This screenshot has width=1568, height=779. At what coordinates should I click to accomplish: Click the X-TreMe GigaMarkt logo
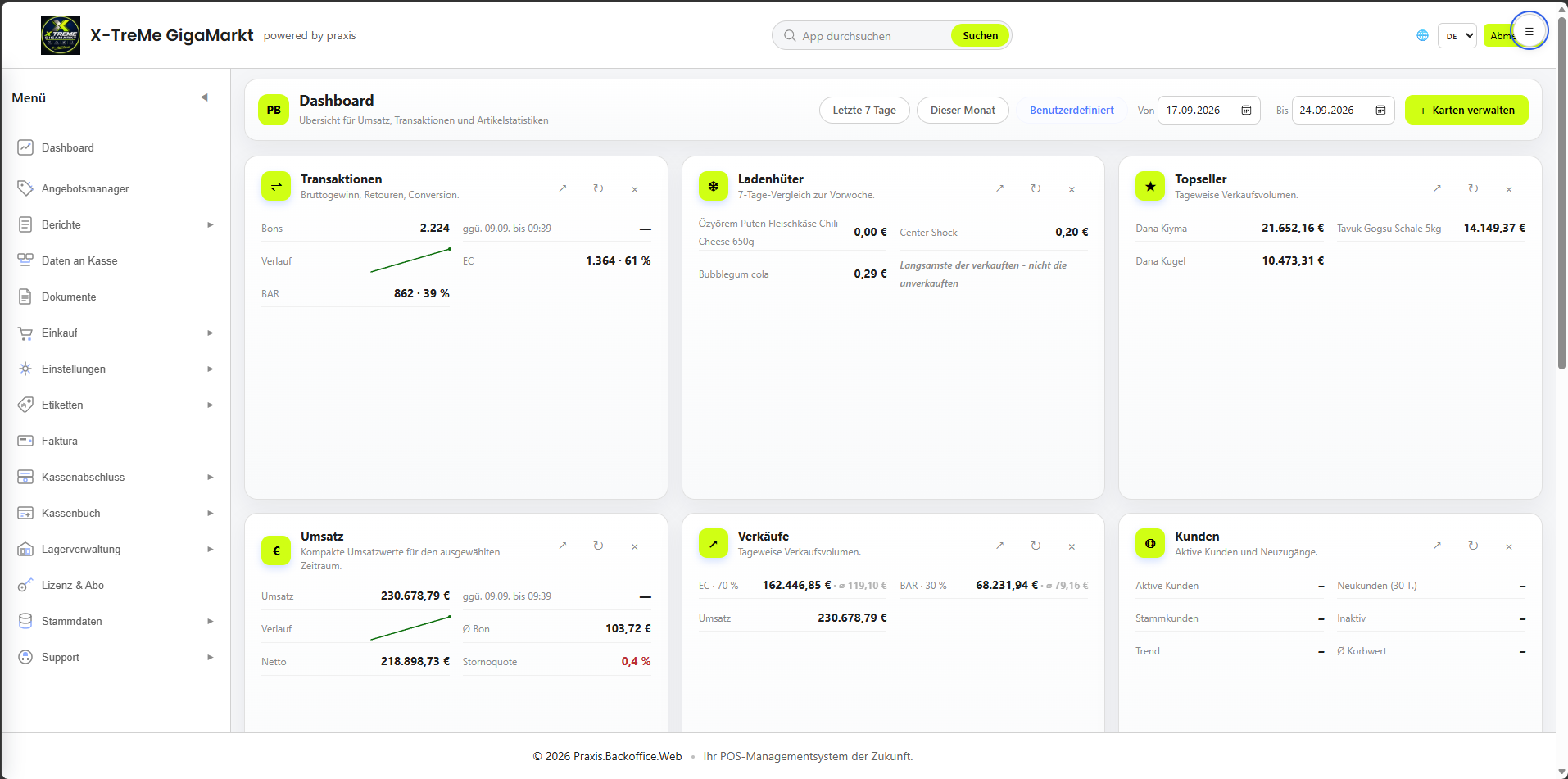click(61, 35)
